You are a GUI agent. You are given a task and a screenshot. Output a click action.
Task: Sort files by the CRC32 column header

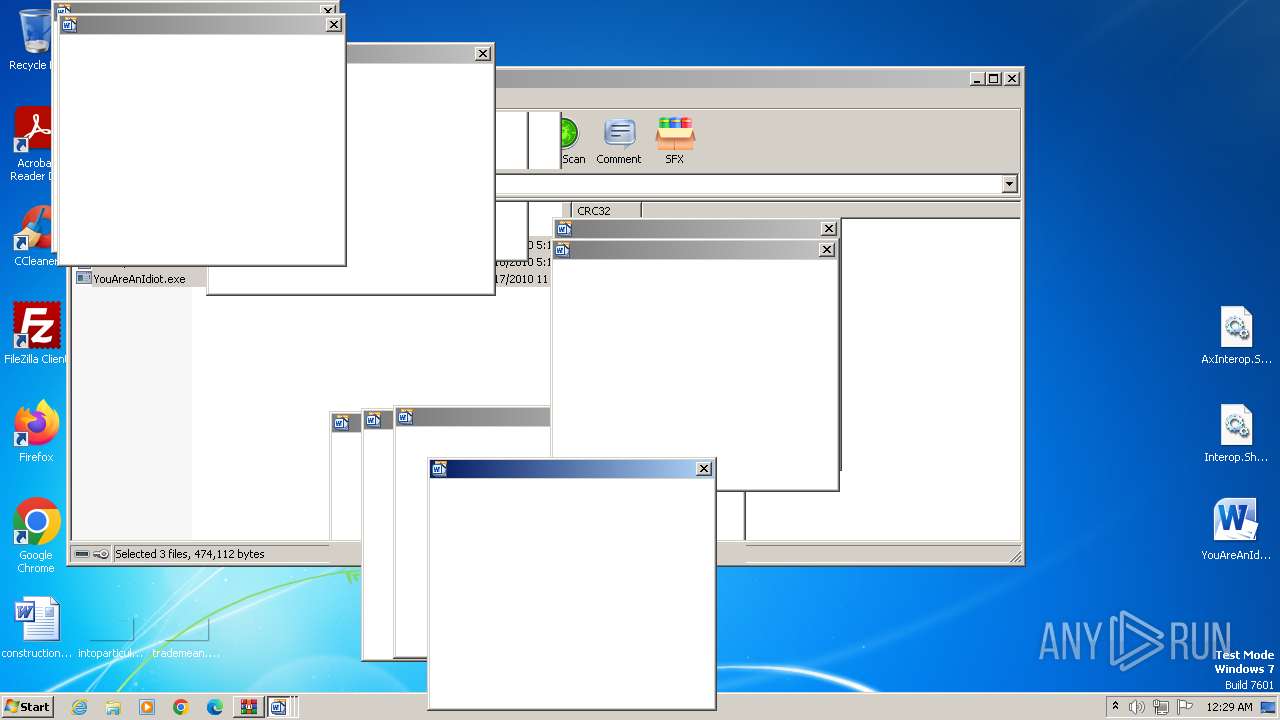[605, 211]
